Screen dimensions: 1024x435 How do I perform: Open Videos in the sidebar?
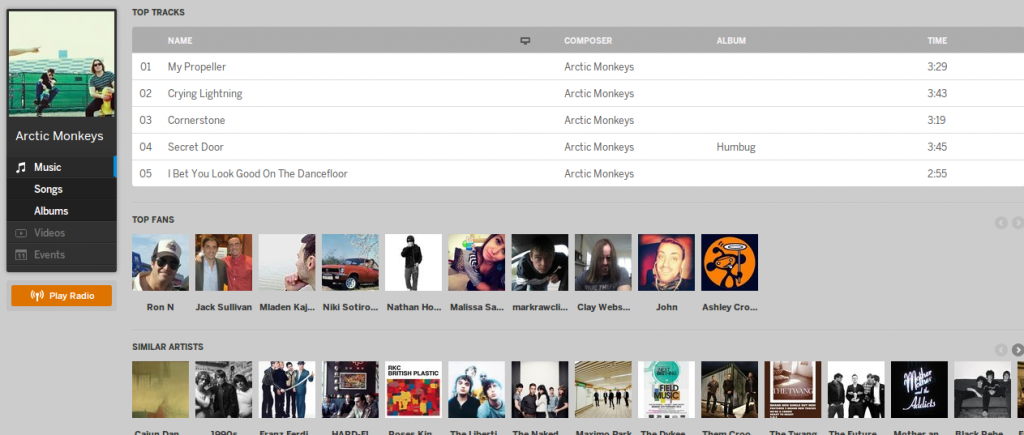pyautogui.click(x=61, y=233)
